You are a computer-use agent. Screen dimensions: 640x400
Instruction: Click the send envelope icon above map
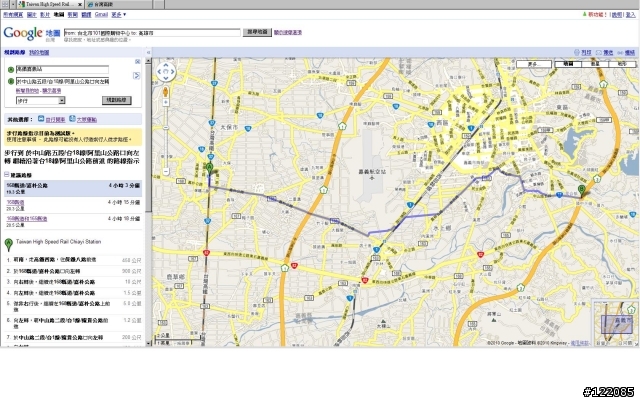[599, 52]
